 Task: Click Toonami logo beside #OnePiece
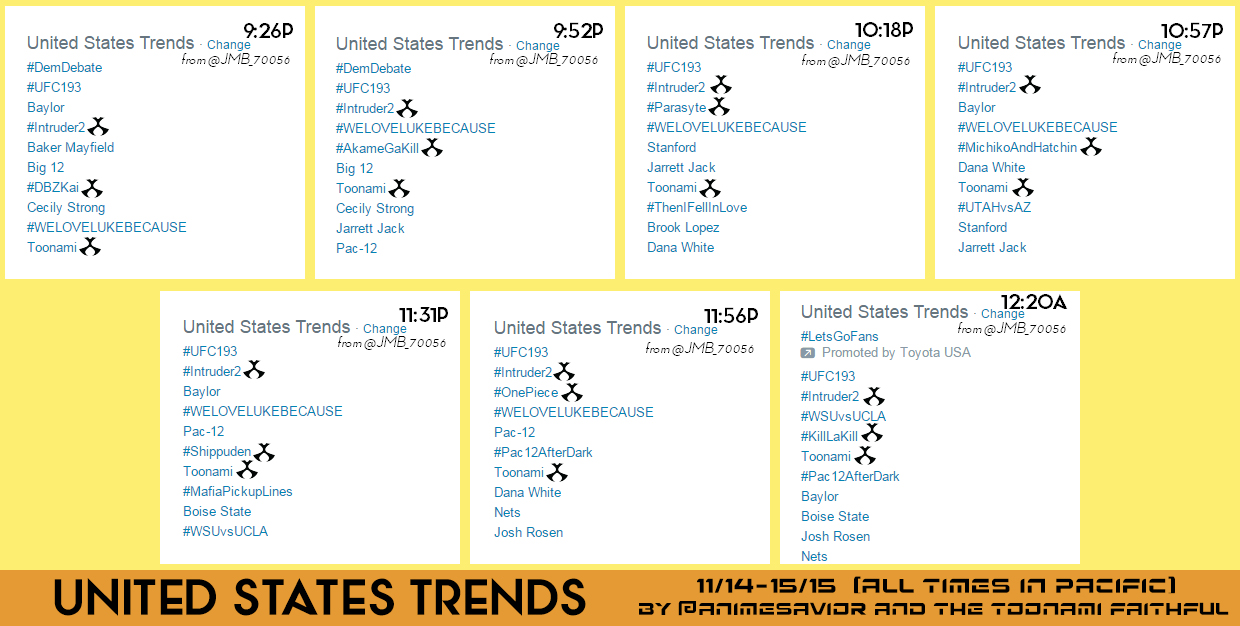[572, 392]
